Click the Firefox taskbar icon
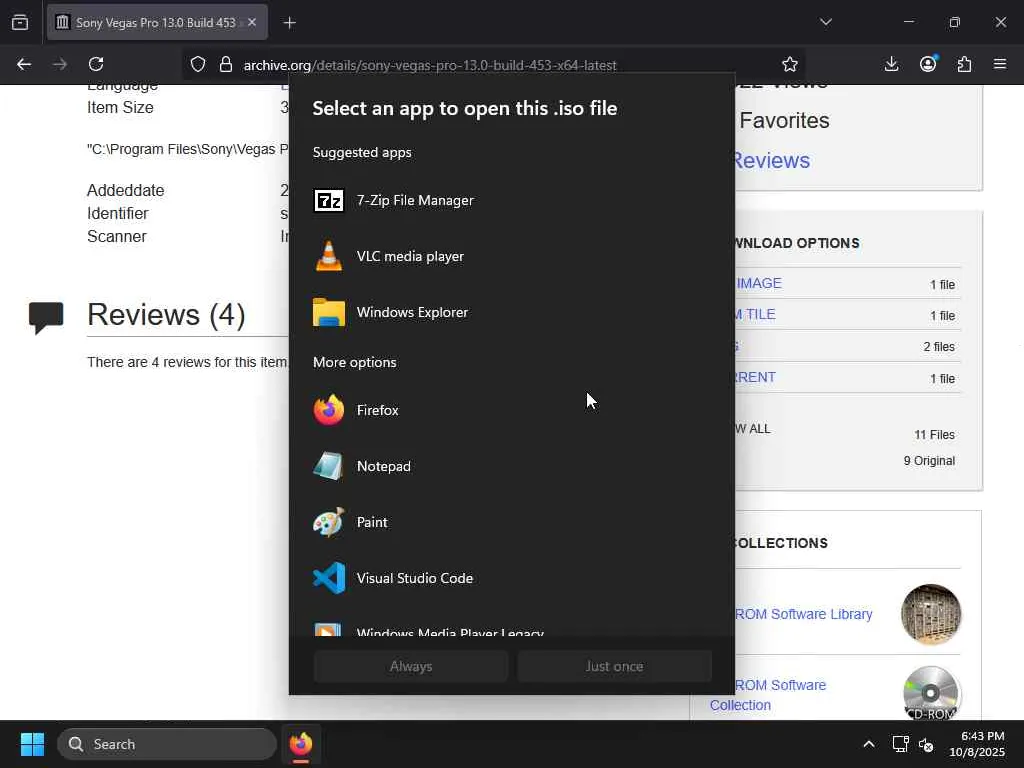 tap(301, 744)
